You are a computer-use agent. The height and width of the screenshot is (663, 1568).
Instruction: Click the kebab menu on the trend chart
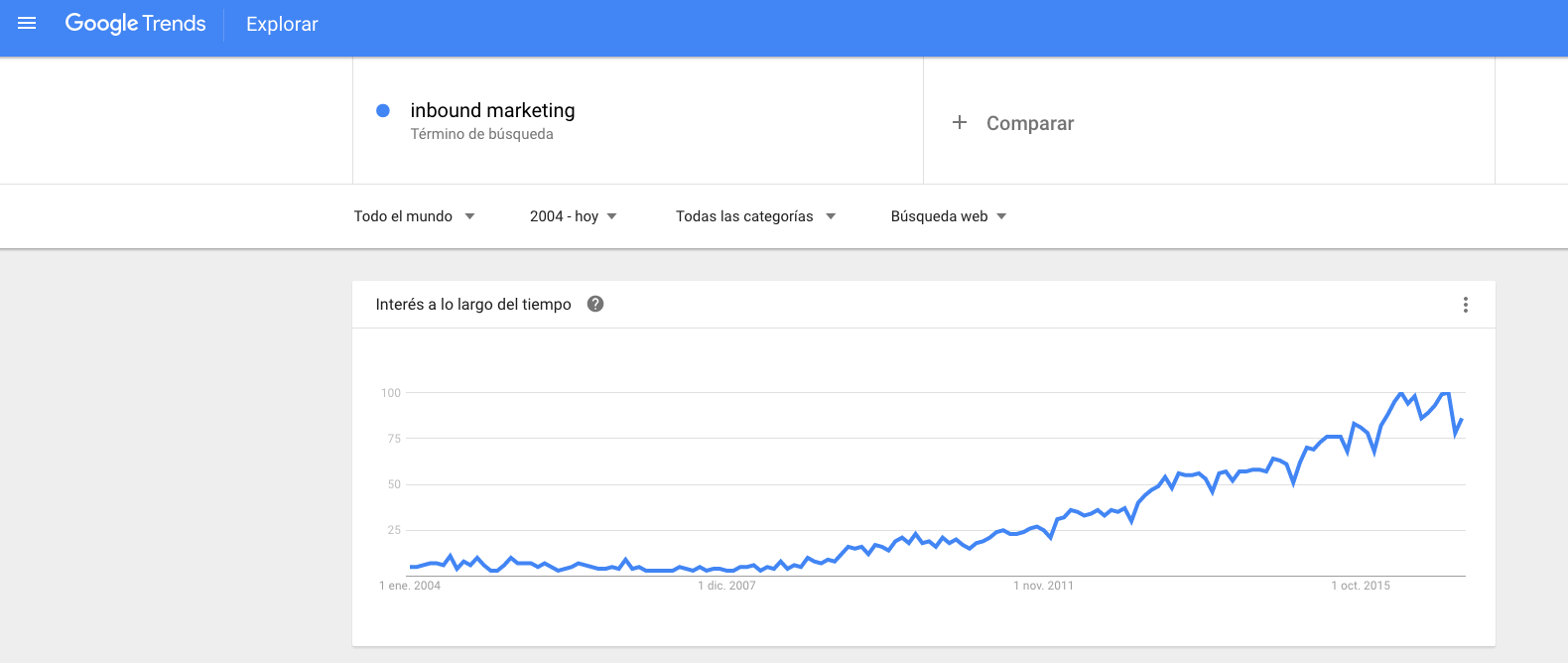click(x=1466, y=305)
